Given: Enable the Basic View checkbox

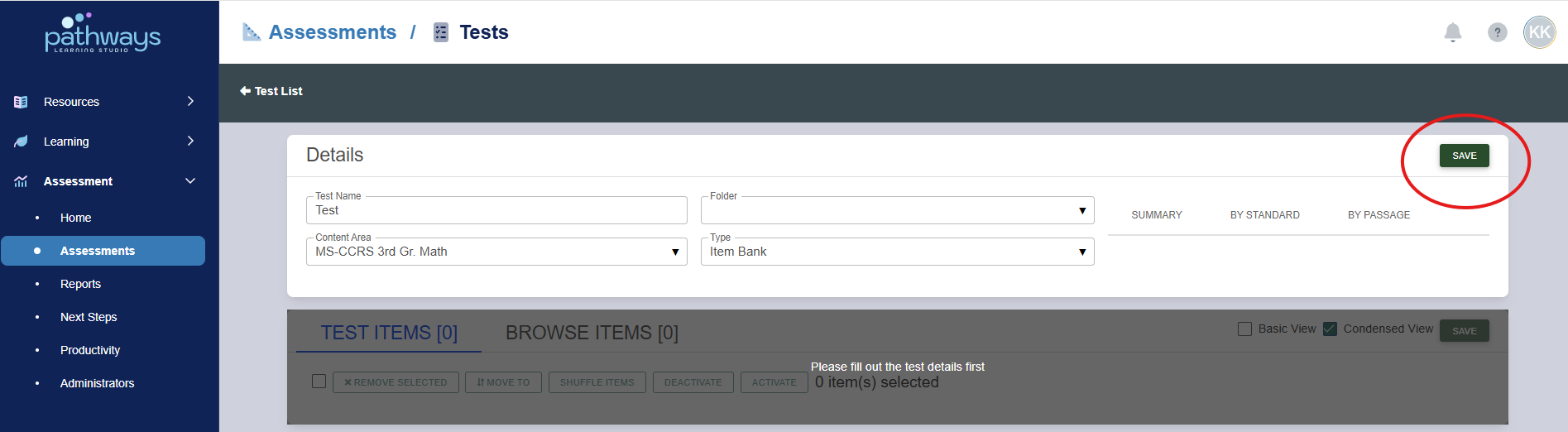Looking at the screenshot, I should 1244,329.
